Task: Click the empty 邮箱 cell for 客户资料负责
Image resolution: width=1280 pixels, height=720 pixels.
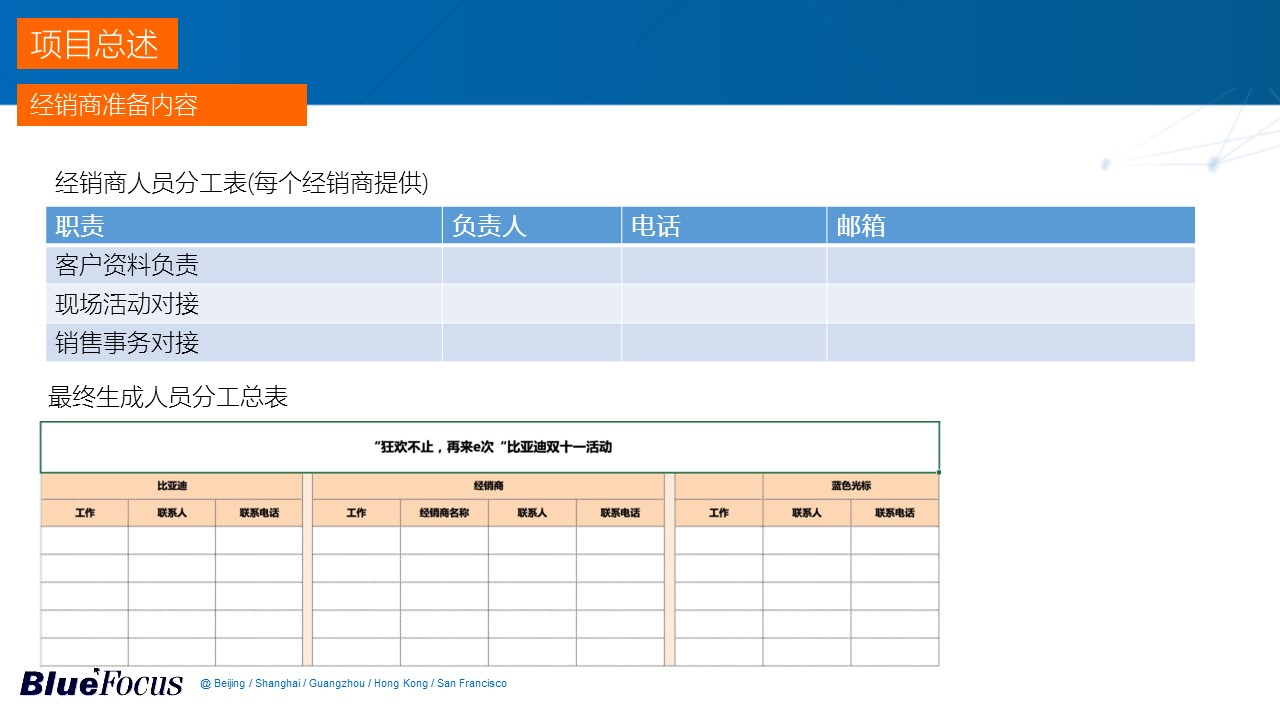Action: (x=1011, y=265)
